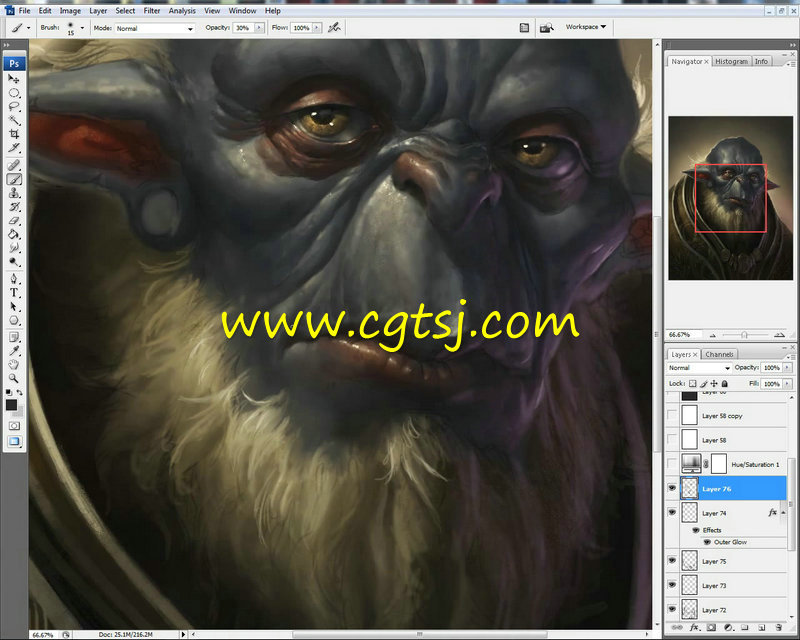
Task: Select the Notes tool
Action: pos(14,337)
